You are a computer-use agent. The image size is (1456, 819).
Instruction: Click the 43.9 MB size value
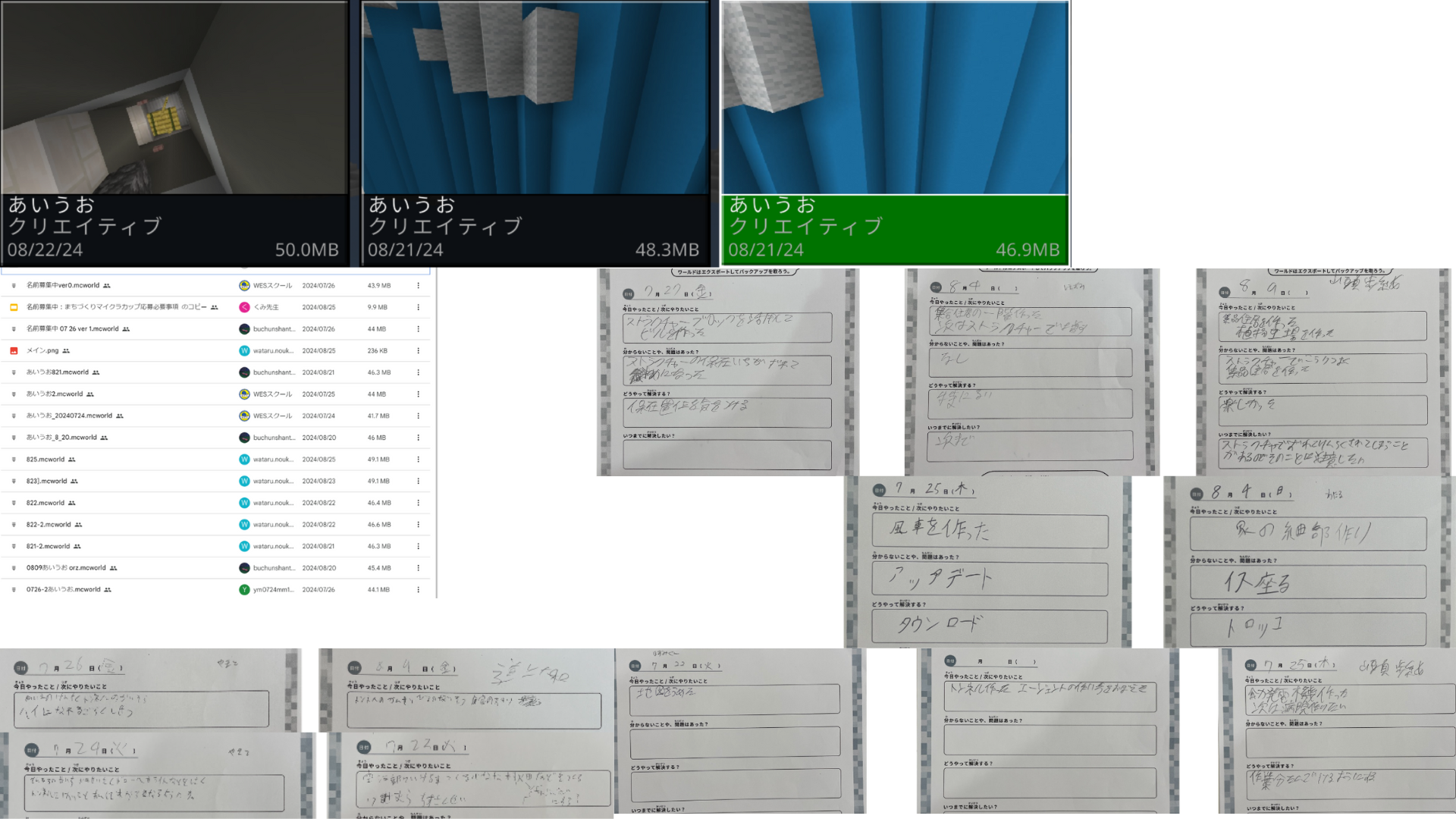379,286
